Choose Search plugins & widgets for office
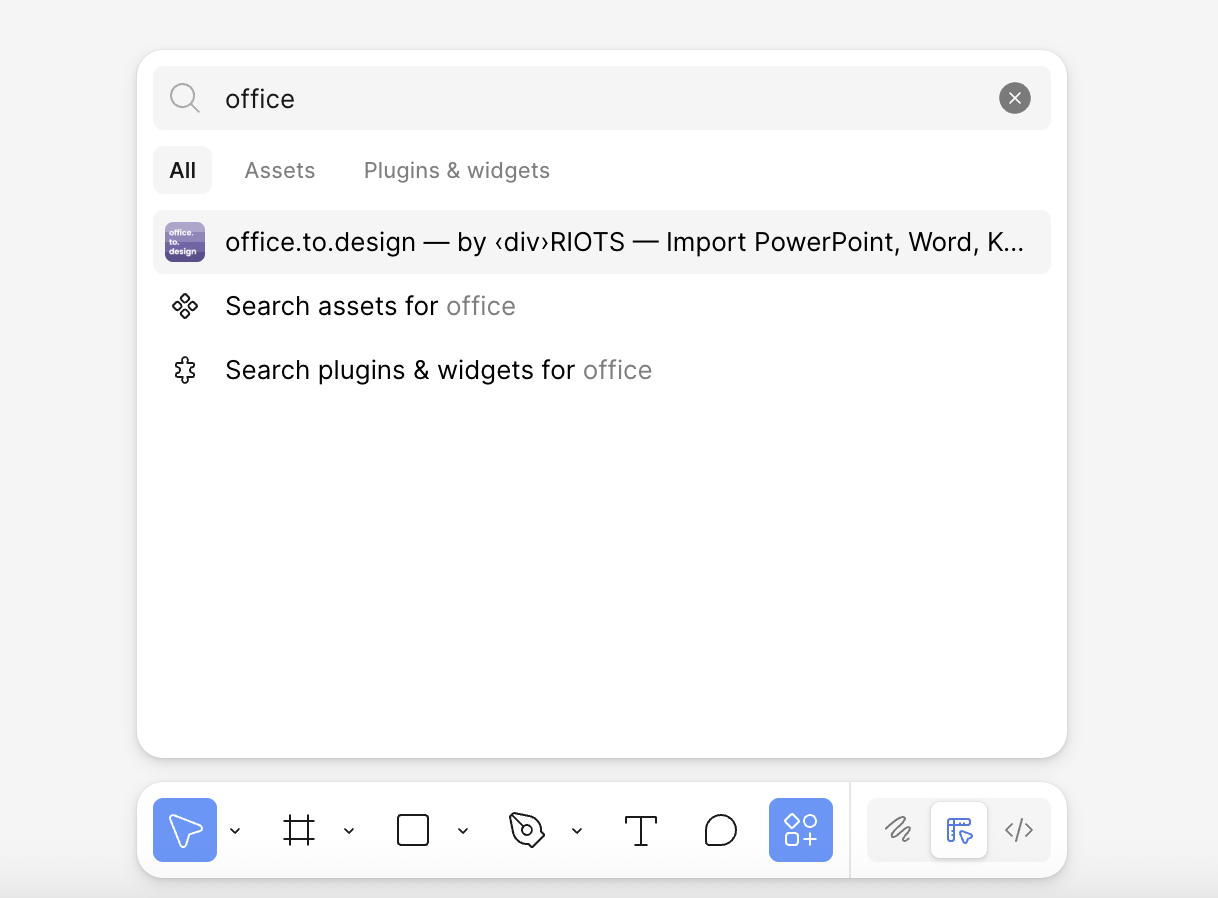Image resolution: width=1218 pixels, height=898 pixels. tap(602, 370)
